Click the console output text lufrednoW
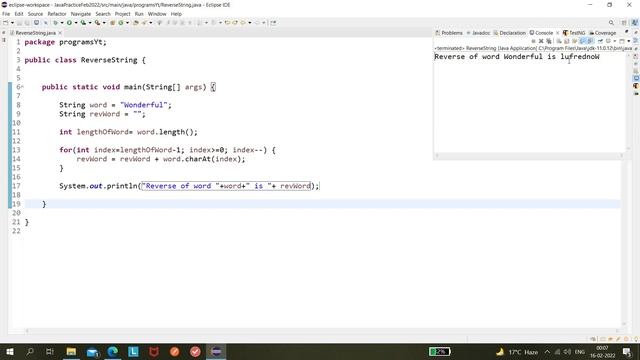The image size is (640, 360). coord(580,57)
